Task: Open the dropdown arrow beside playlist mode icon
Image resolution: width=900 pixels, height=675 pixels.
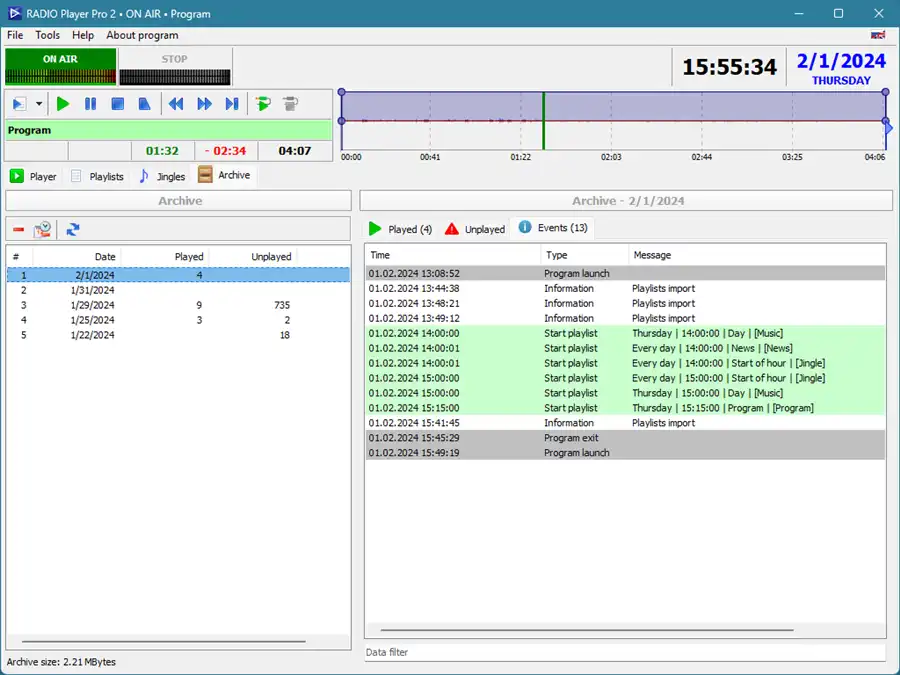Action: point(39,104)
